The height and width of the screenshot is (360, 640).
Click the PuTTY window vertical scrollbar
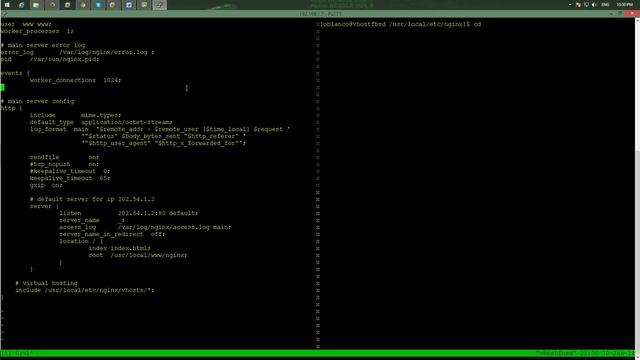tap(637, 188)
